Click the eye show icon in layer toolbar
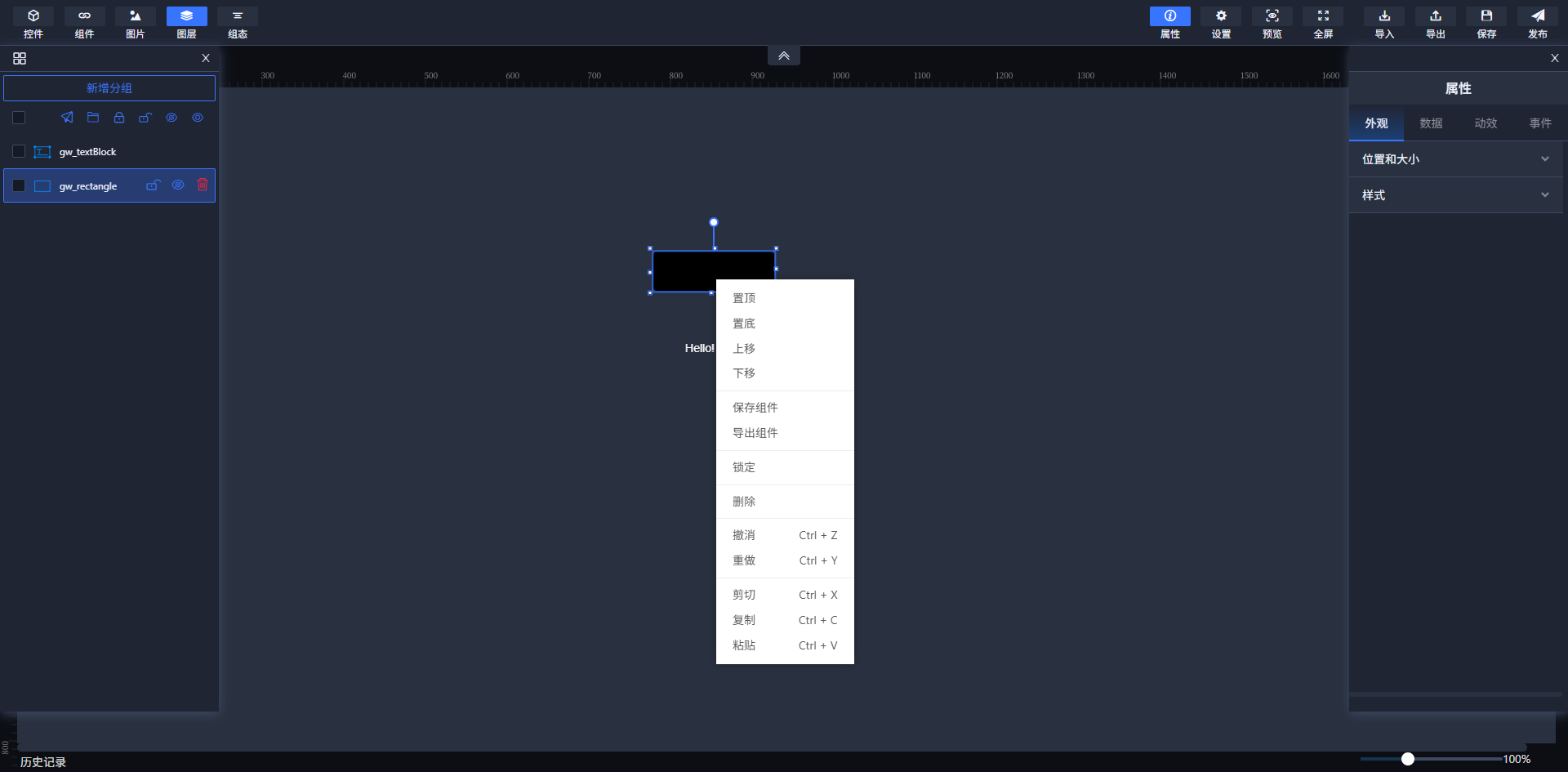This screenshot has height=772, width=1568. click(198, 118)
